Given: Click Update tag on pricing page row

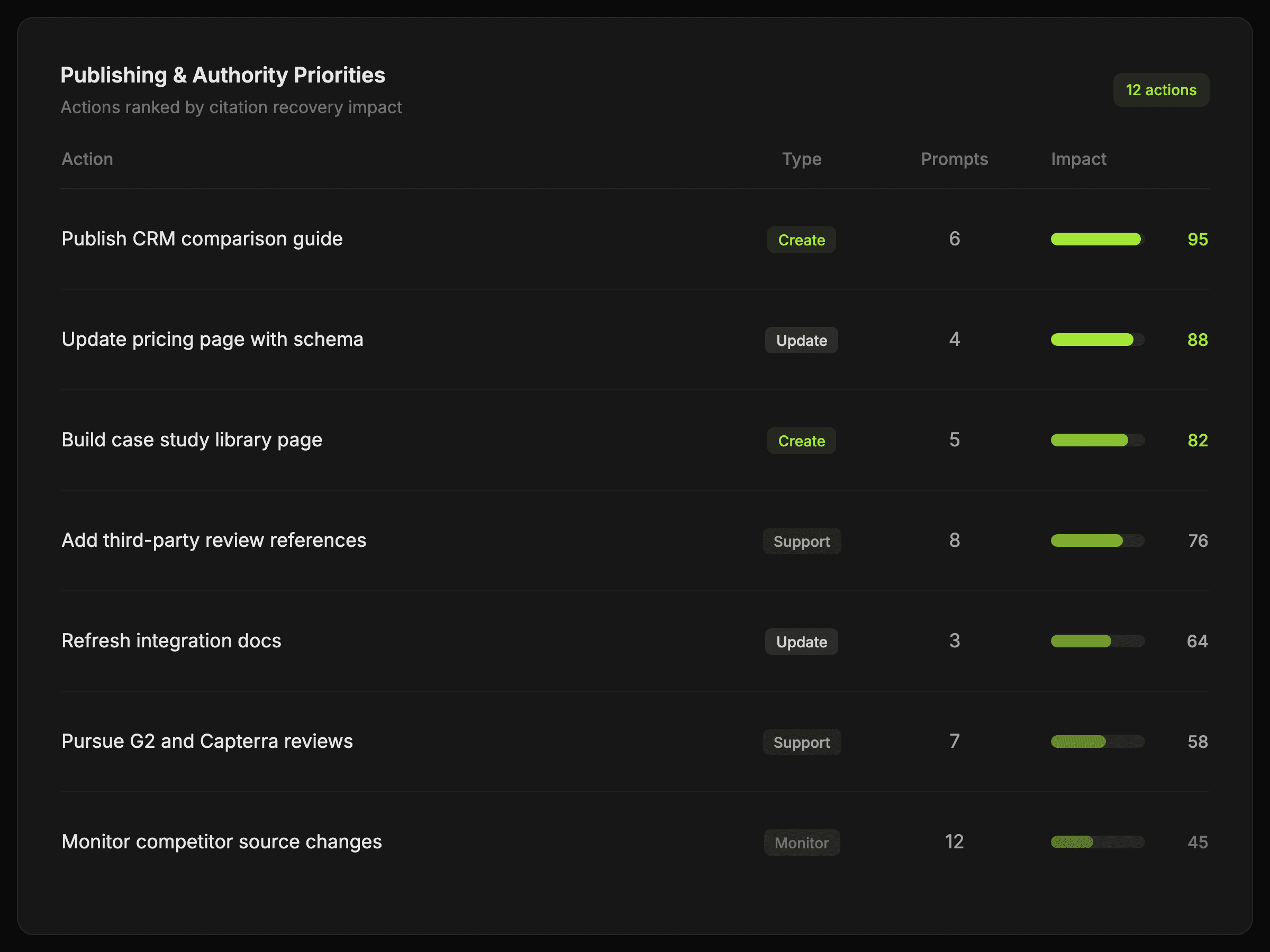Looking at the screenshot, I should (x=801, y=340).
